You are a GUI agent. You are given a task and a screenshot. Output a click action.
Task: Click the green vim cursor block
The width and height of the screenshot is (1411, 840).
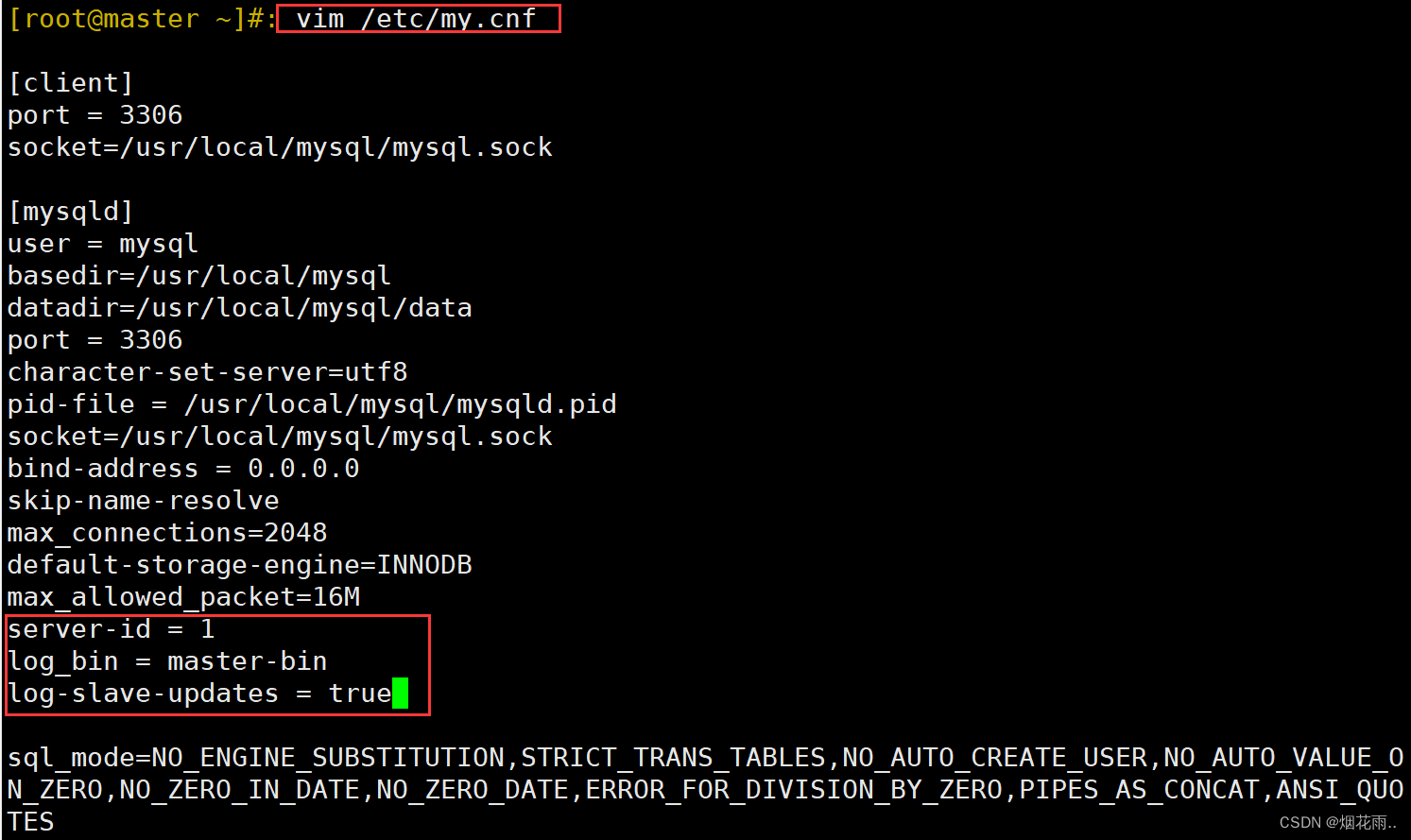(400, 694)
